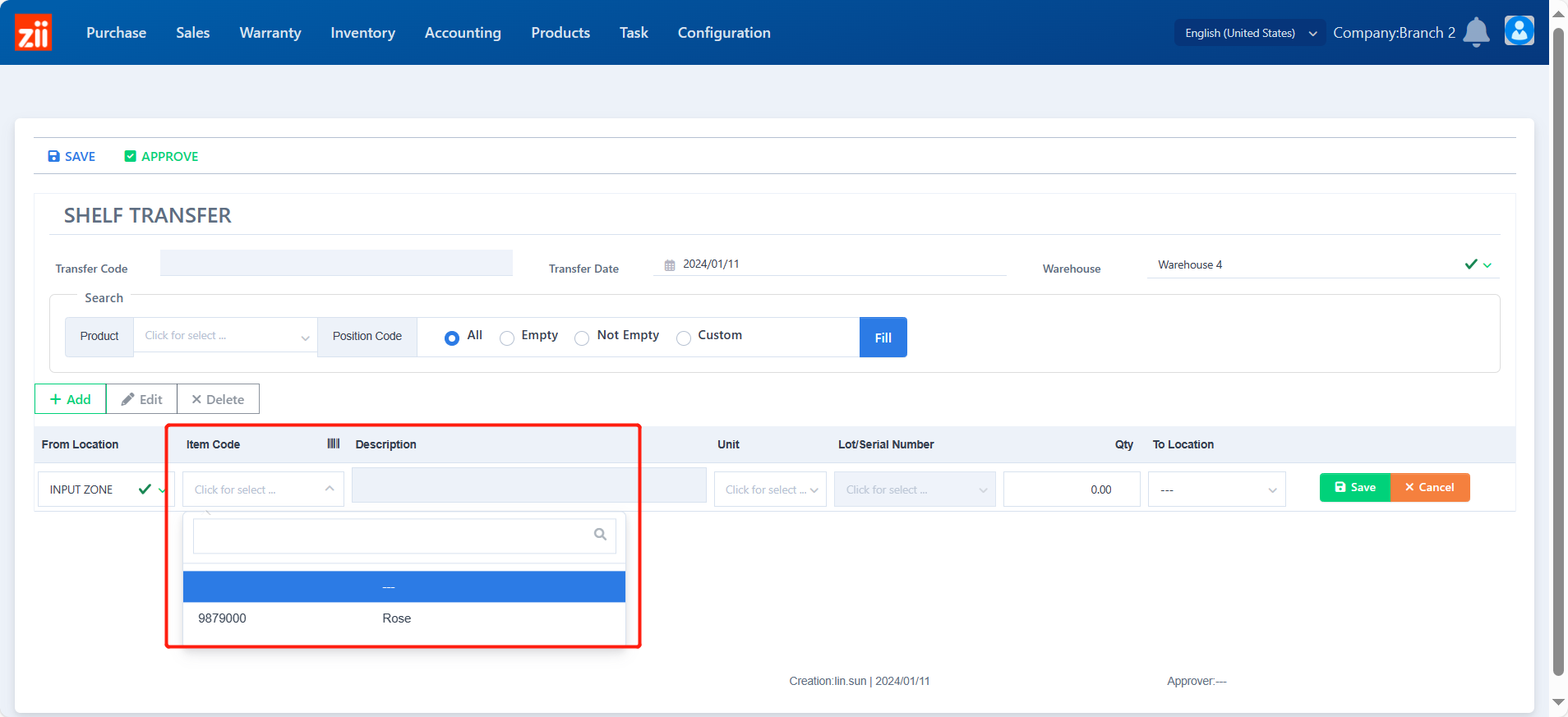
Task: Open the To Location dropdown
Action: point(1216,489)
